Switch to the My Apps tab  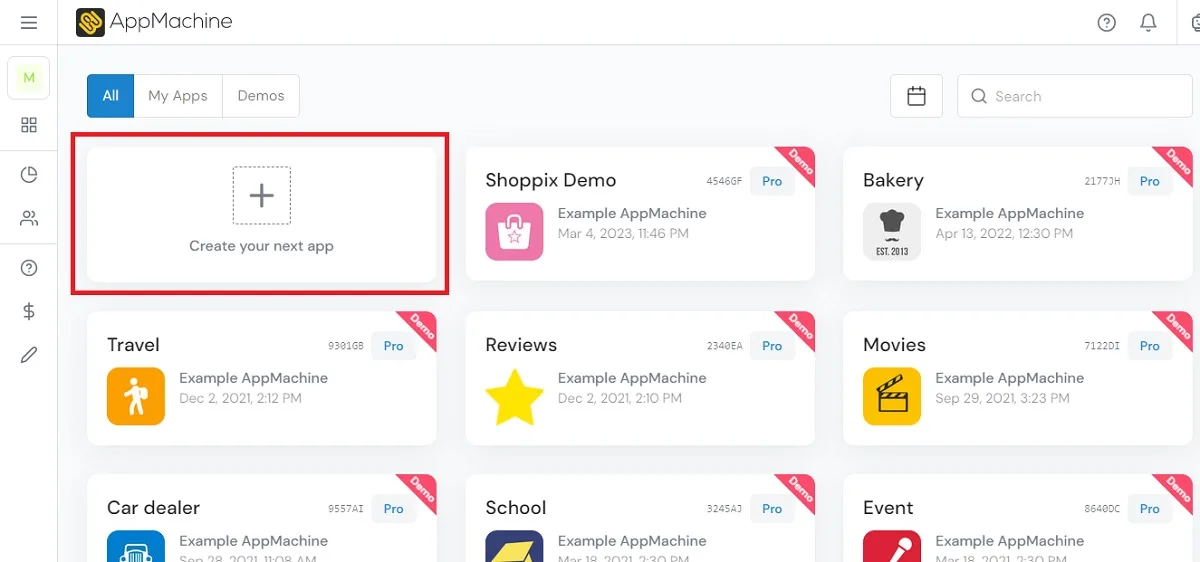[x=178, y=96]
